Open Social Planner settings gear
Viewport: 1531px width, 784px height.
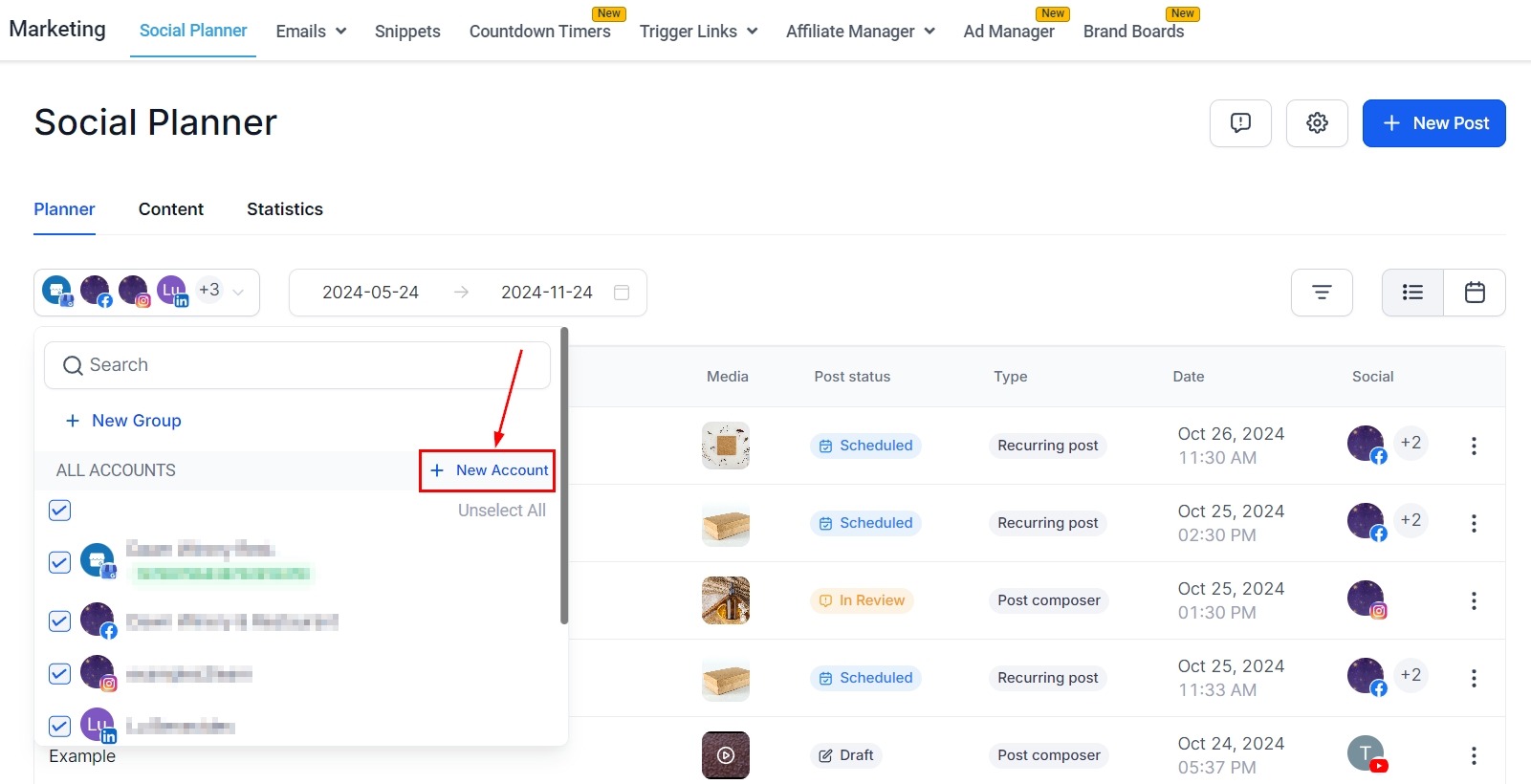click(1317, 123)
